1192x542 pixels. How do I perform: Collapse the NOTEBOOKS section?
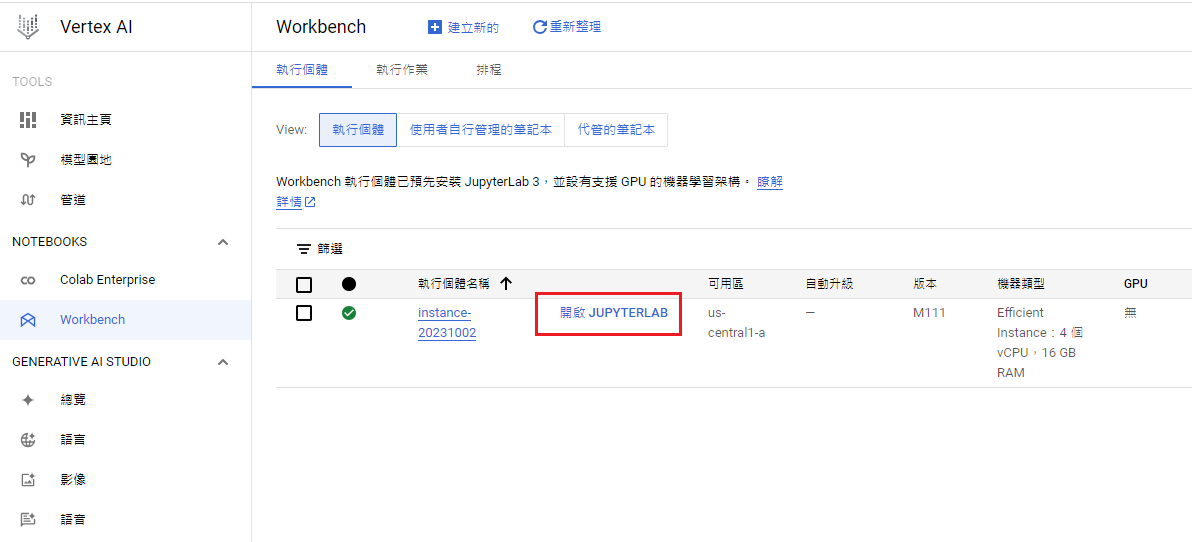[x=223, y=242]
